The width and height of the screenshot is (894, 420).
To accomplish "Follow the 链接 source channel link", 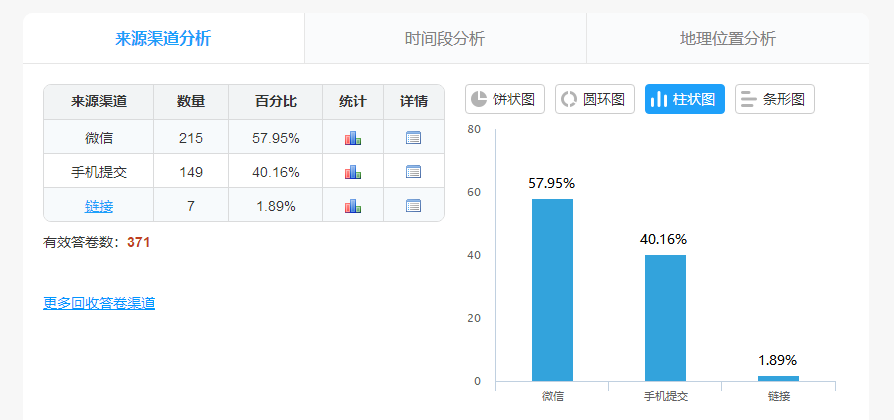I will (99, 206).
